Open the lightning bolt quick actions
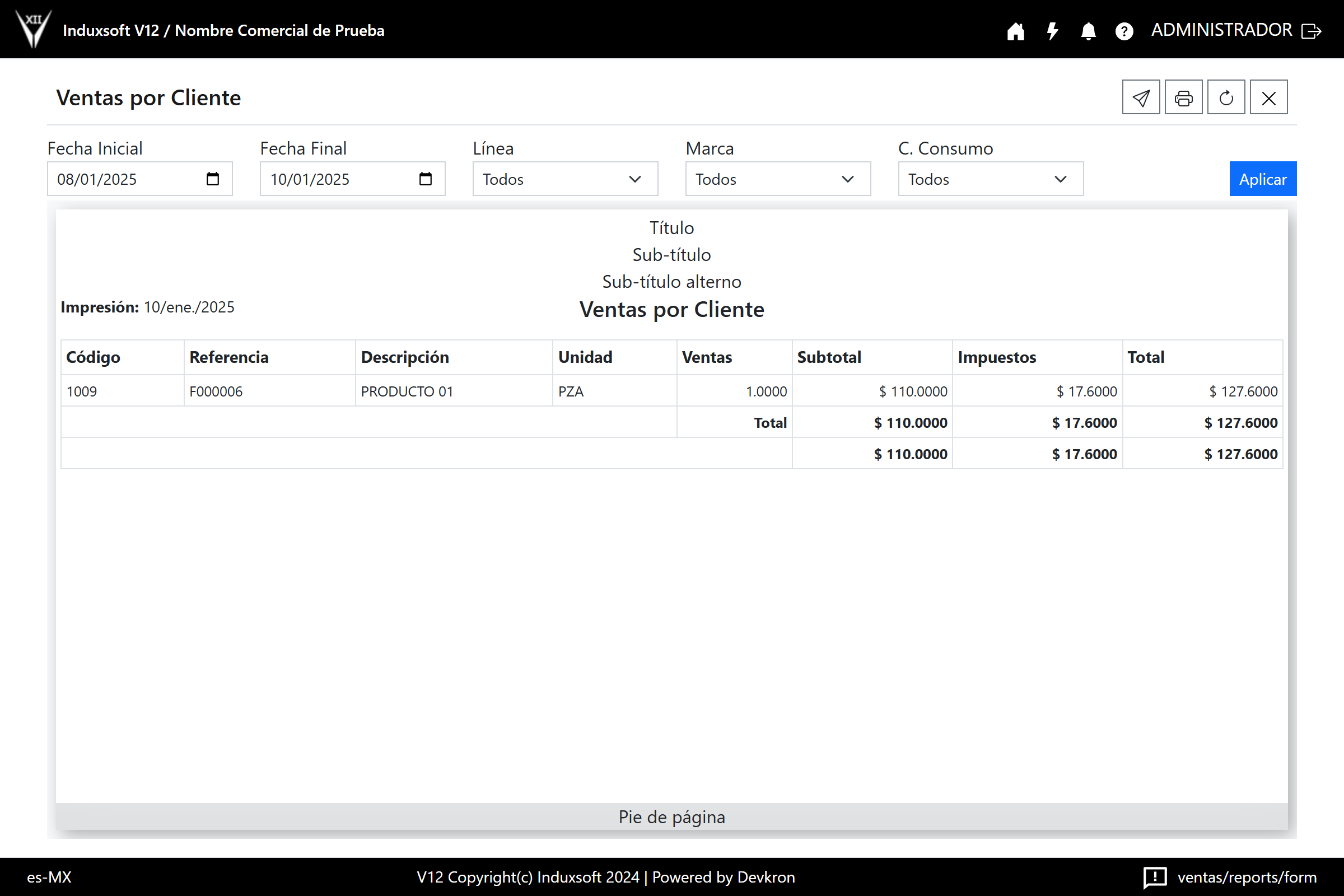 [1052, 31]
